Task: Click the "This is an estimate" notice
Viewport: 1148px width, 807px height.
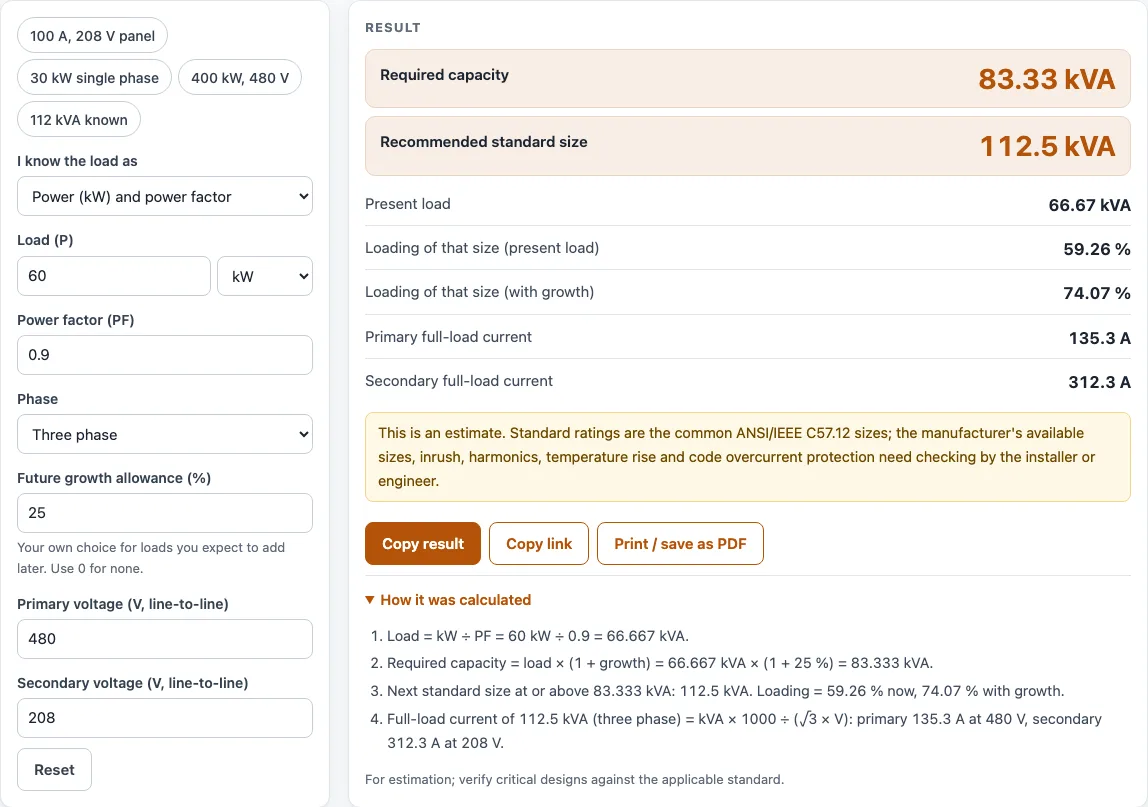Action: coord(748,457)
